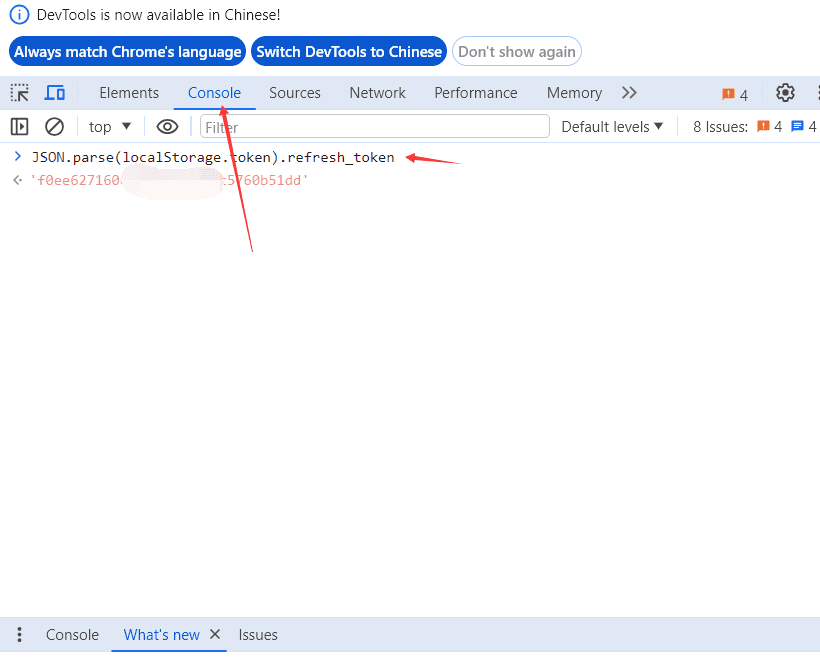820x661 pixels.
Task: Switch to the Network tab
Action: pyautogui.click(x=377, y=93)
